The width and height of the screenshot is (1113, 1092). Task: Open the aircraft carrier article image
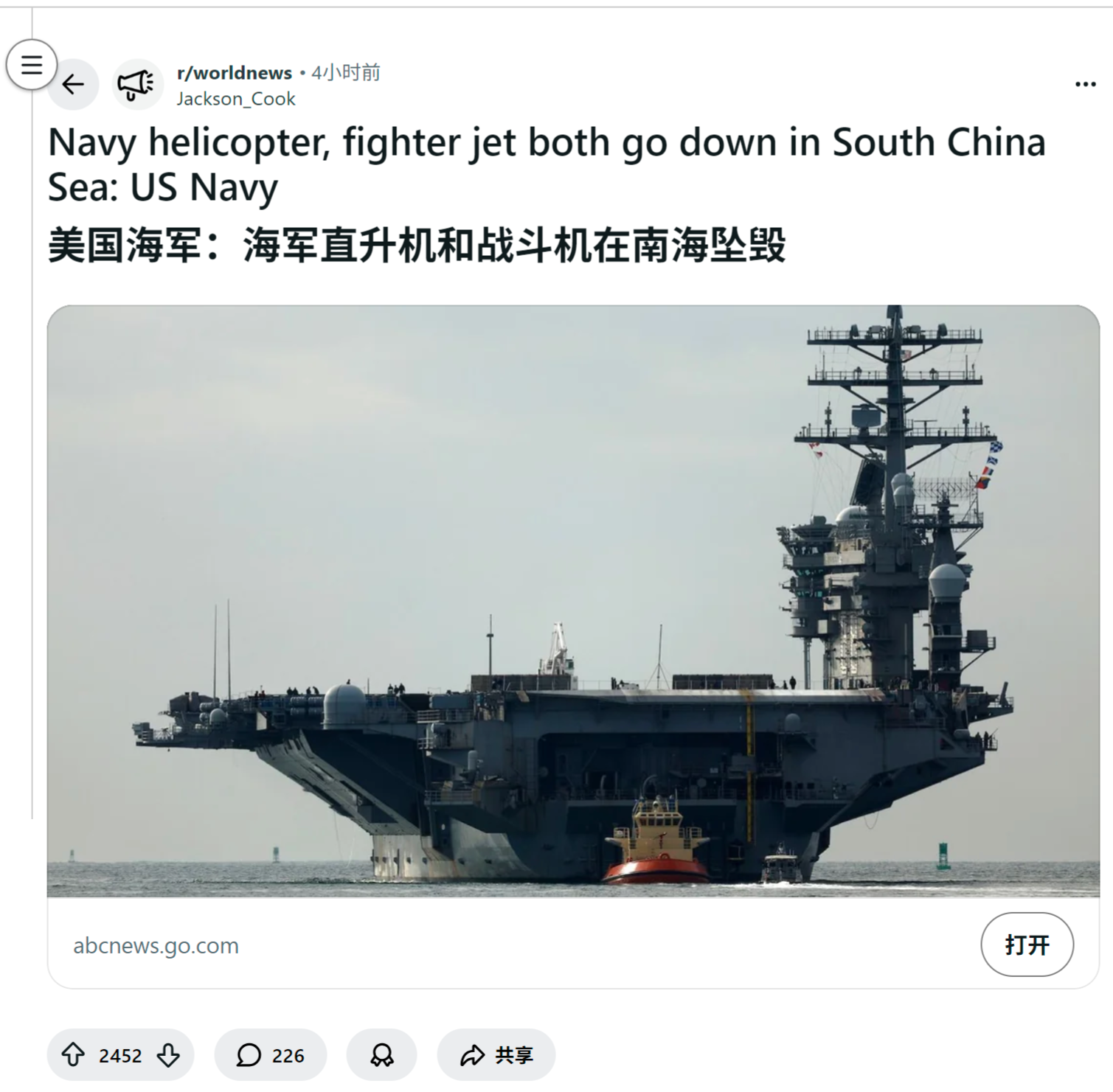(573, 601)
